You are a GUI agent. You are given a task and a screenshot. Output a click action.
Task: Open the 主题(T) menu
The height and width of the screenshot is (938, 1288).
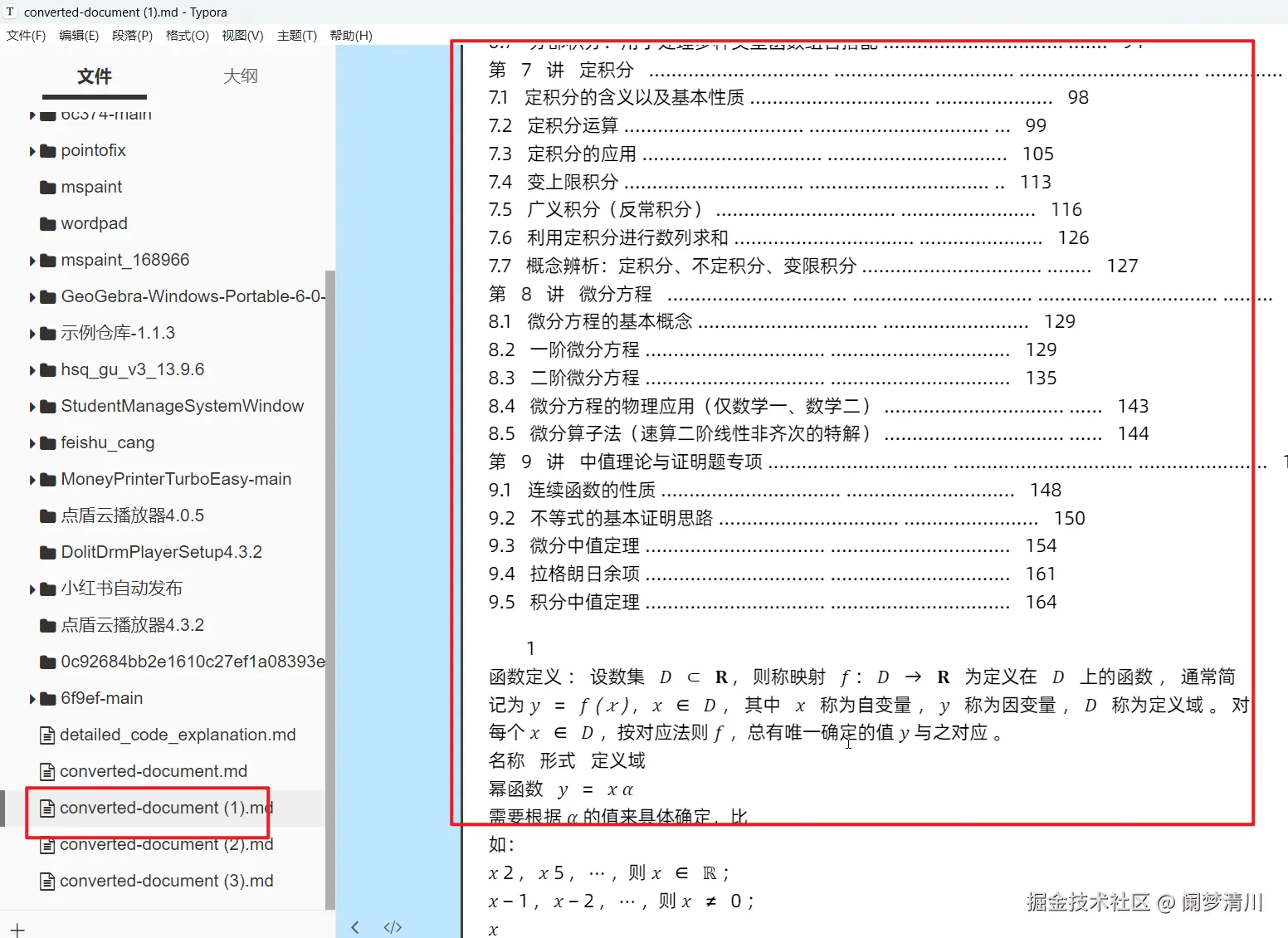click(x=297, y=36)
